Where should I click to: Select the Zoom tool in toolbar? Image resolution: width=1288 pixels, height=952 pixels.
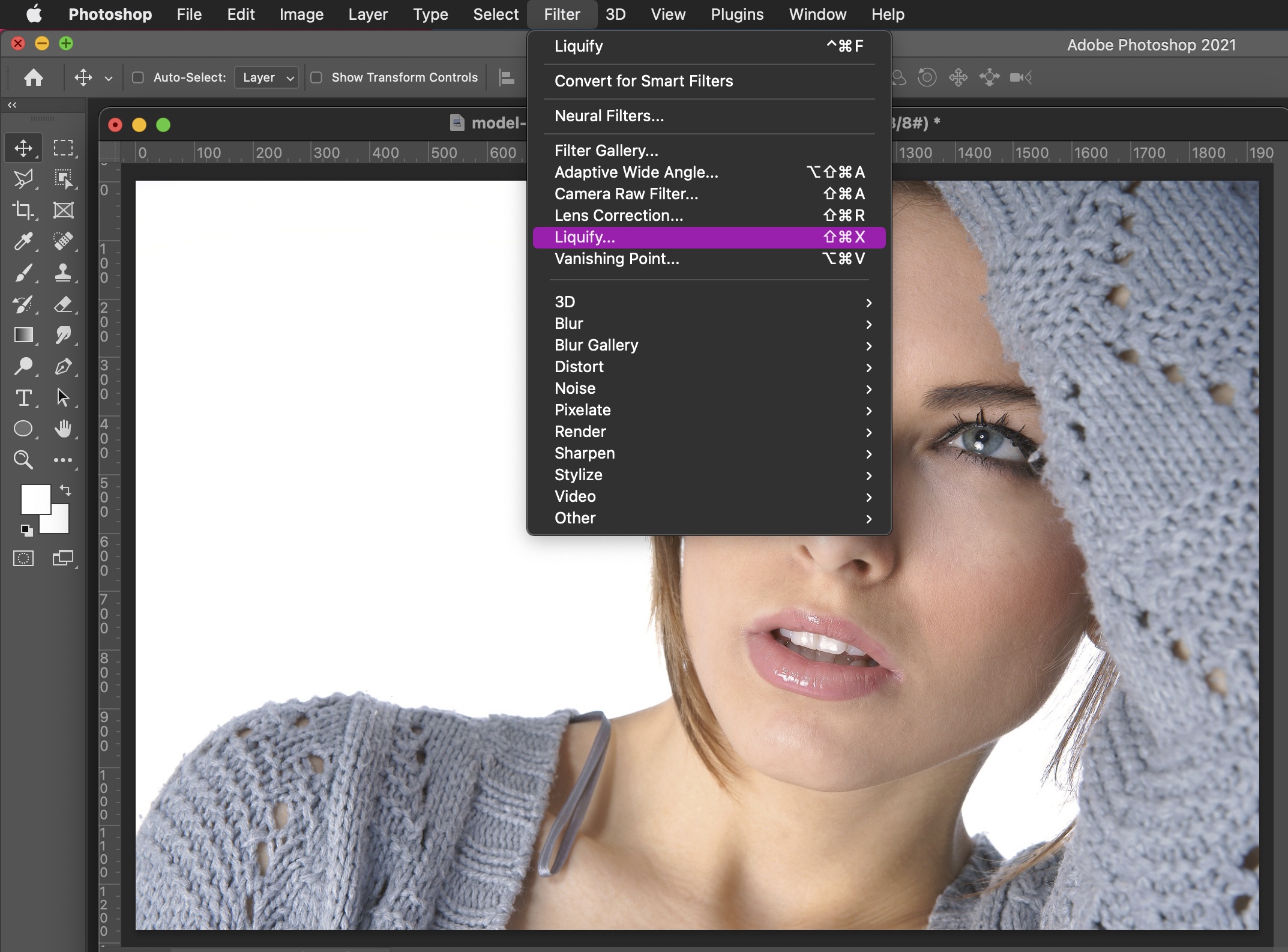(x=23, y=460)
